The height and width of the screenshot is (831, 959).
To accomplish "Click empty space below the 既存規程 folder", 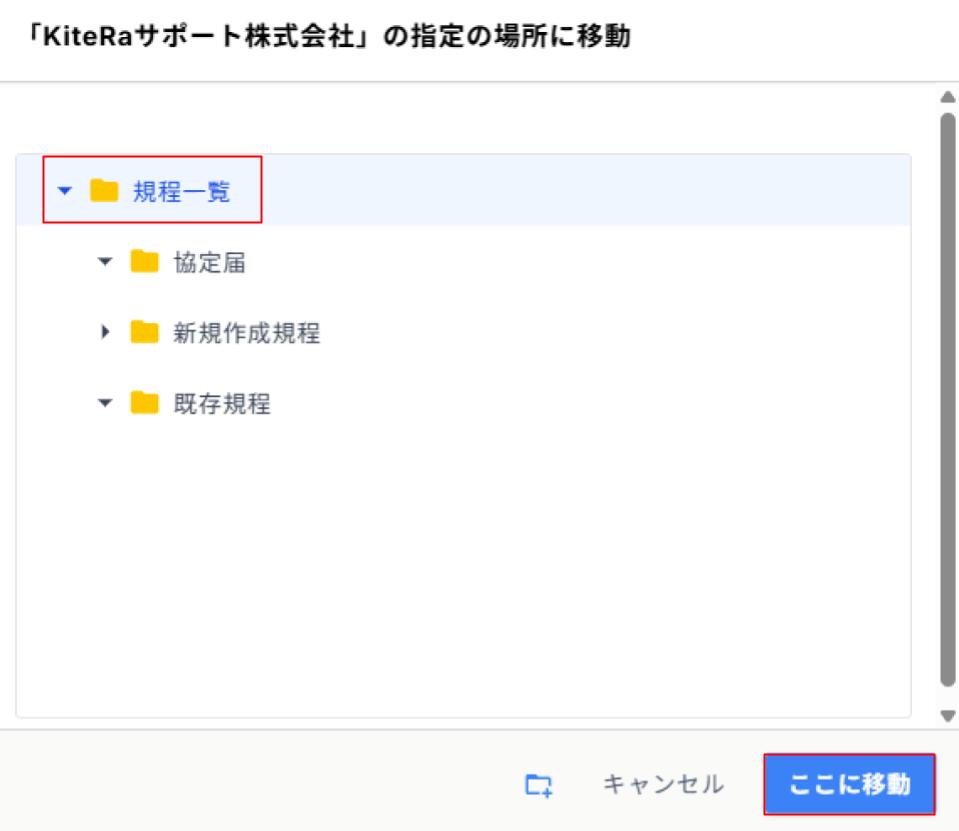I will click(x=463, y=569).
